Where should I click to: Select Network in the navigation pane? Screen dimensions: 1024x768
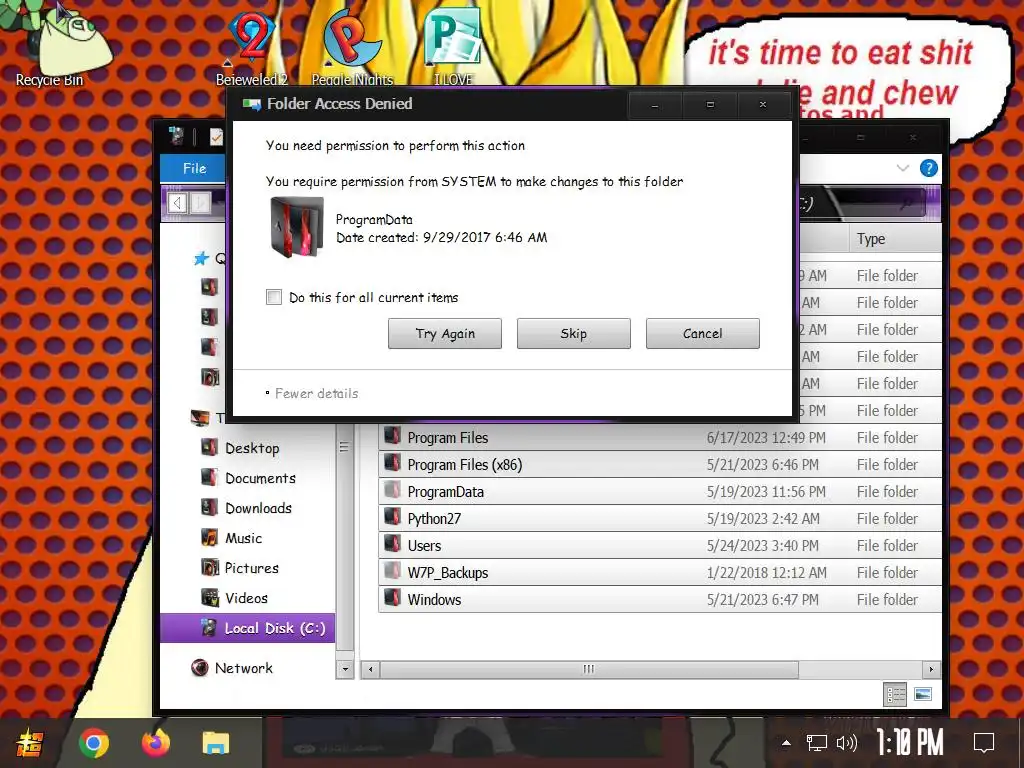244,668
